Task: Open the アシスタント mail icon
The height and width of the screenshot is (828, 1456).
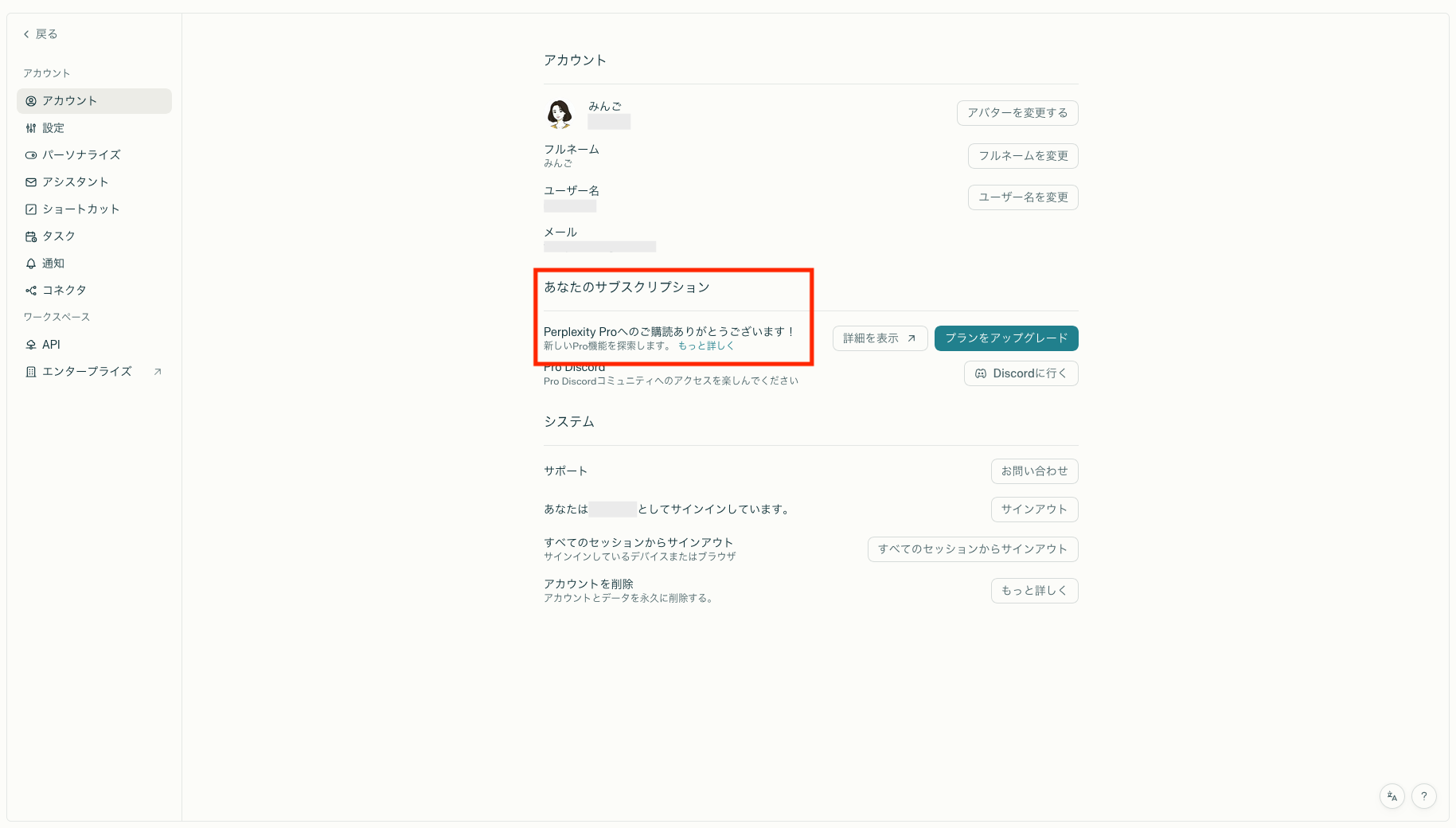Action: 31,182
